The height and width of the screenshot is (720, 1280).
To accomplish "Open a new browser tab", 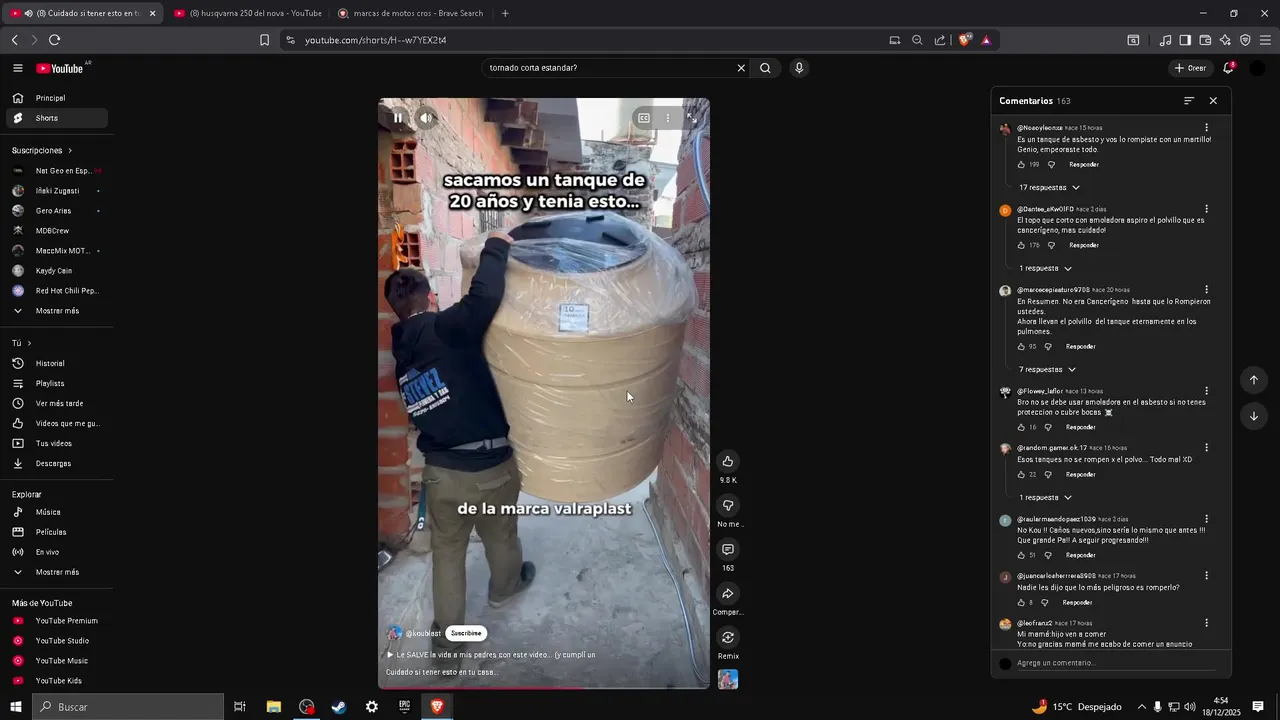I will pos(505,13).
